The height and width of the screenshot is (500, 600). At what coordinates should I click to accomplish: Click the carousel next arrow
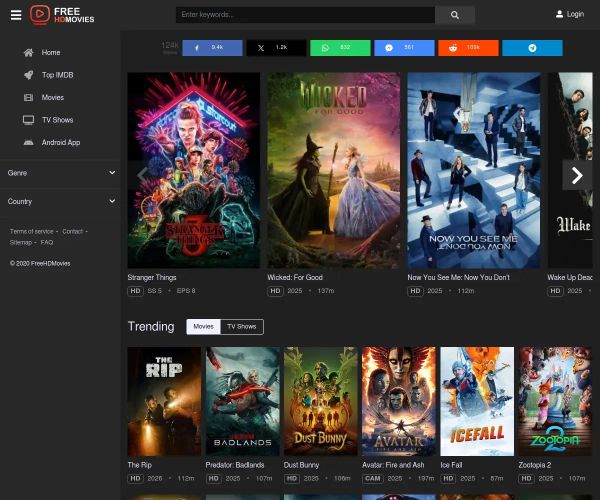pos(577,175)
